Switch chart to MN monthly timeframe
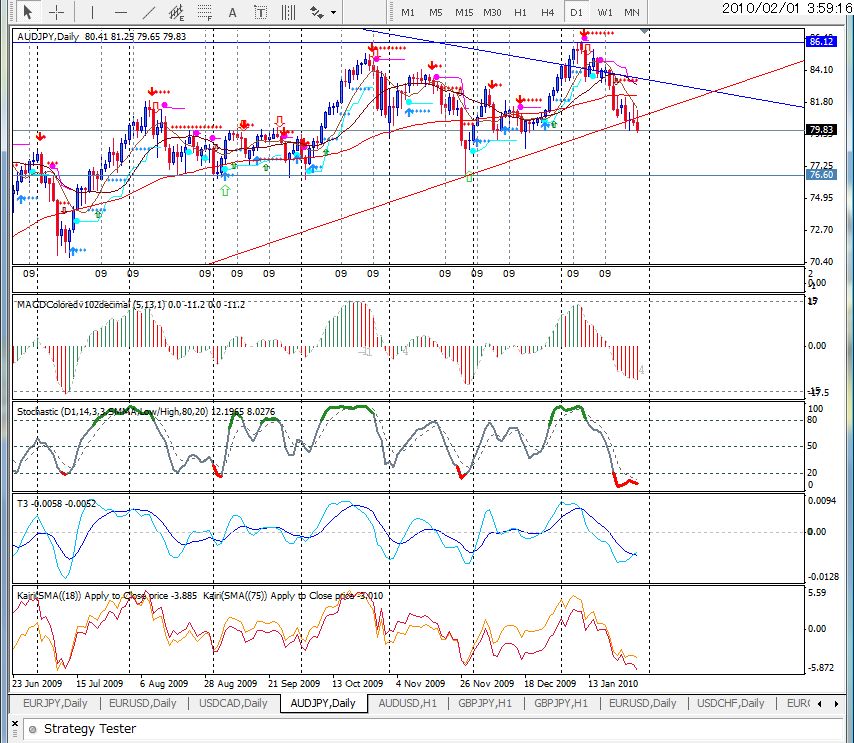Image resolution: width=854 pixels, height=743 pixels. [x=632, y=12]
